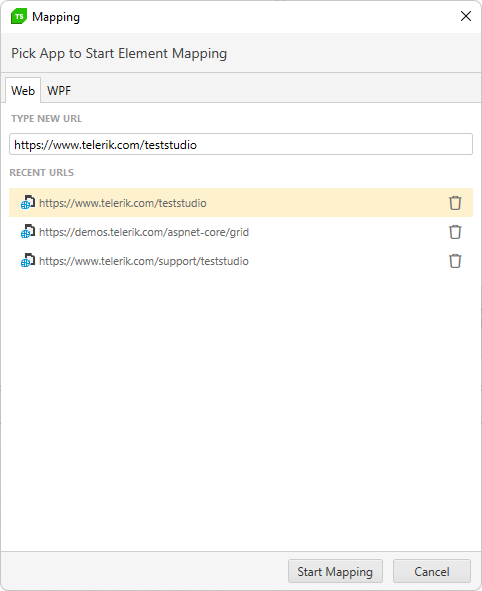Viewport: 482px width, 591px height.
Task: Close the Mapping dialog with the X
Action: click(x=466, y=16)
